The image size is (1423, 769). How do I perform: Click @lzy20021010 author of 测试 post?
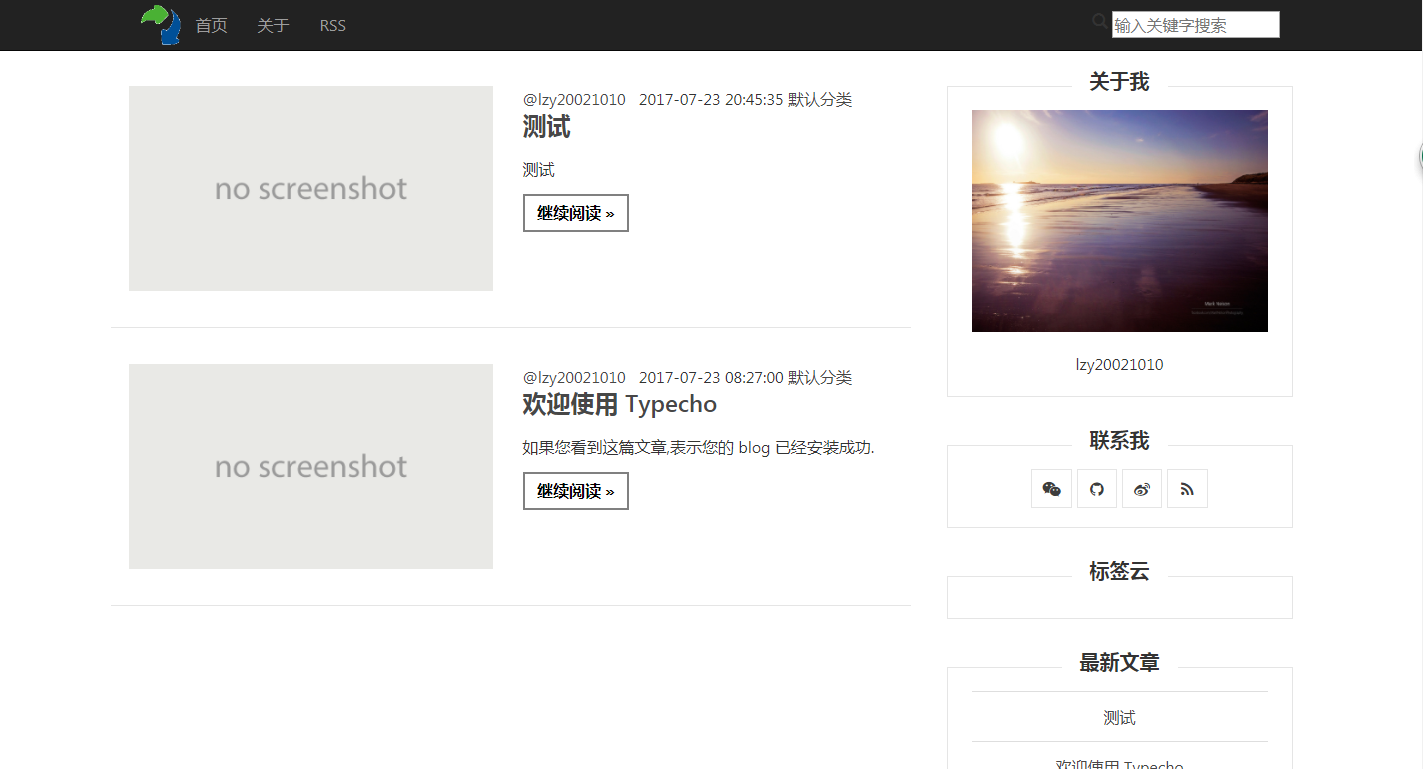574,100
